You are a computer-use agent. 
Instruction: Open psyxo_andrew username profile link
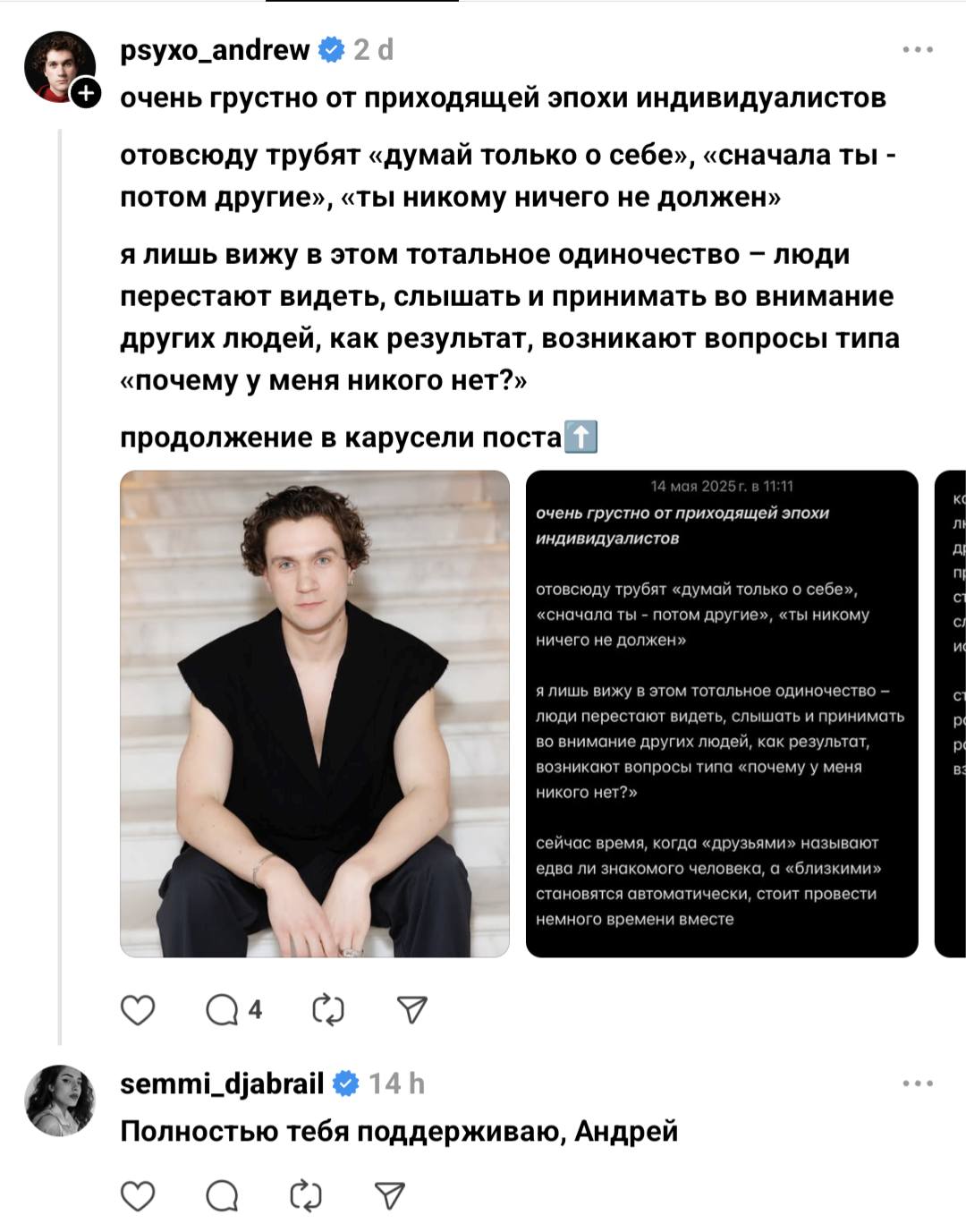215,50
